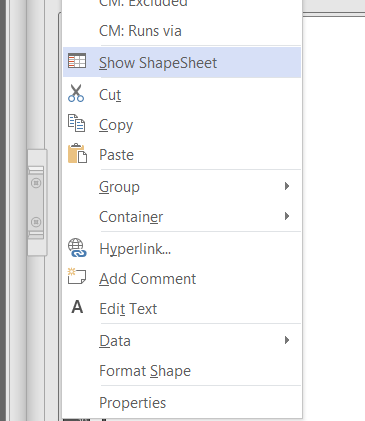
Task: Click the Edit Text letter A icon
Action: coord(77,307)
